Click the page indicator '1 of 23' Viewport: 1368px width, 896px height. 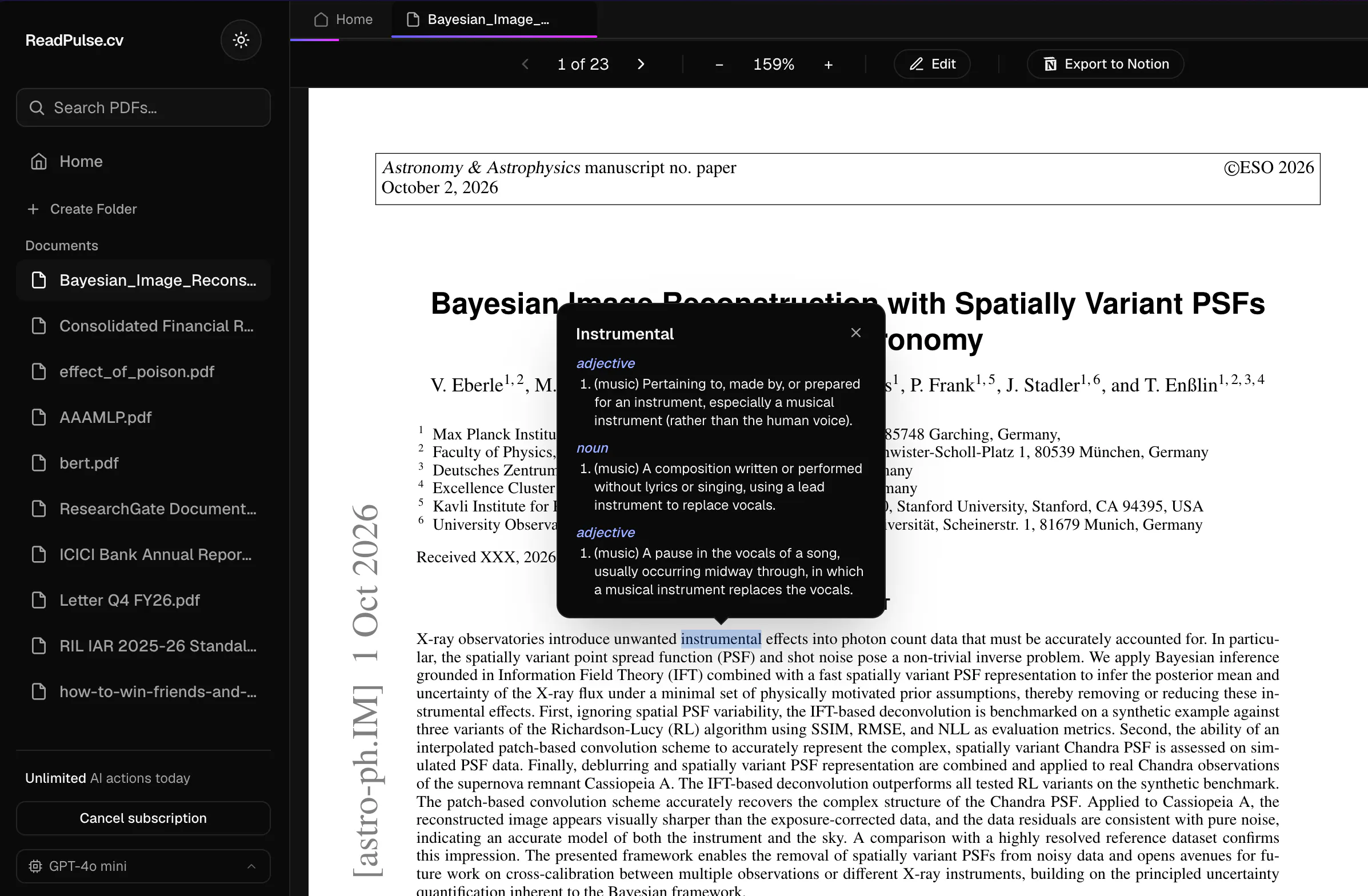(583, 65)
